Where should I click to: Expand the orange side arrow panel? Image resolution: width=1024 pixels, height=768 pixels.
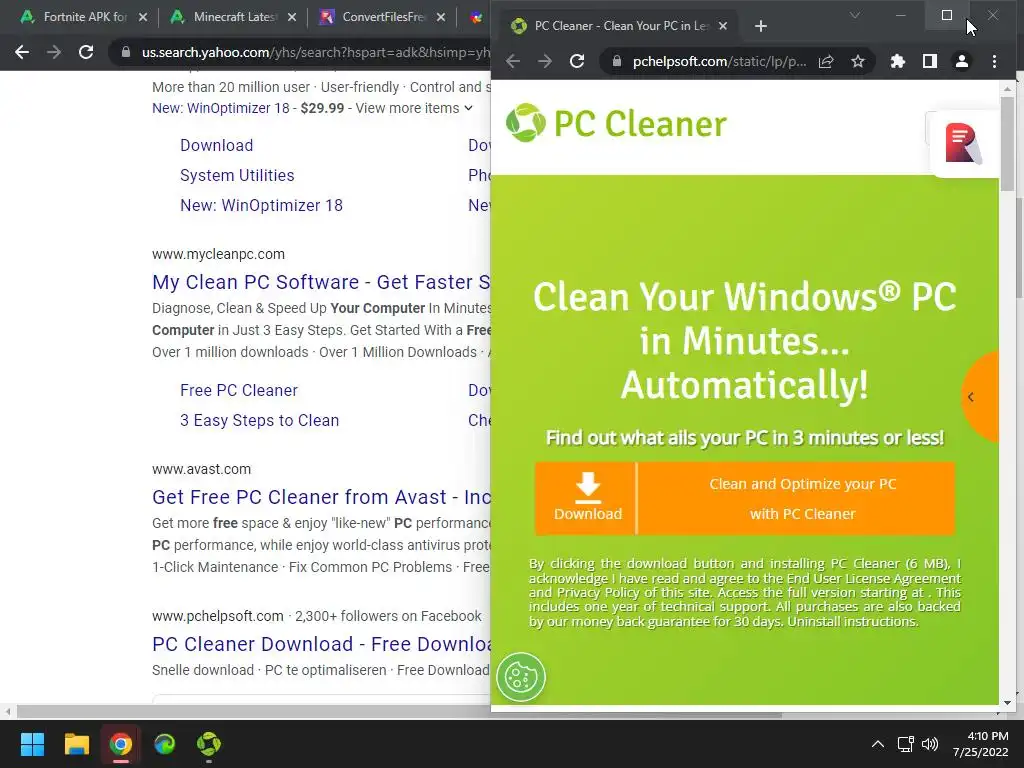click(x=980, y=396)
